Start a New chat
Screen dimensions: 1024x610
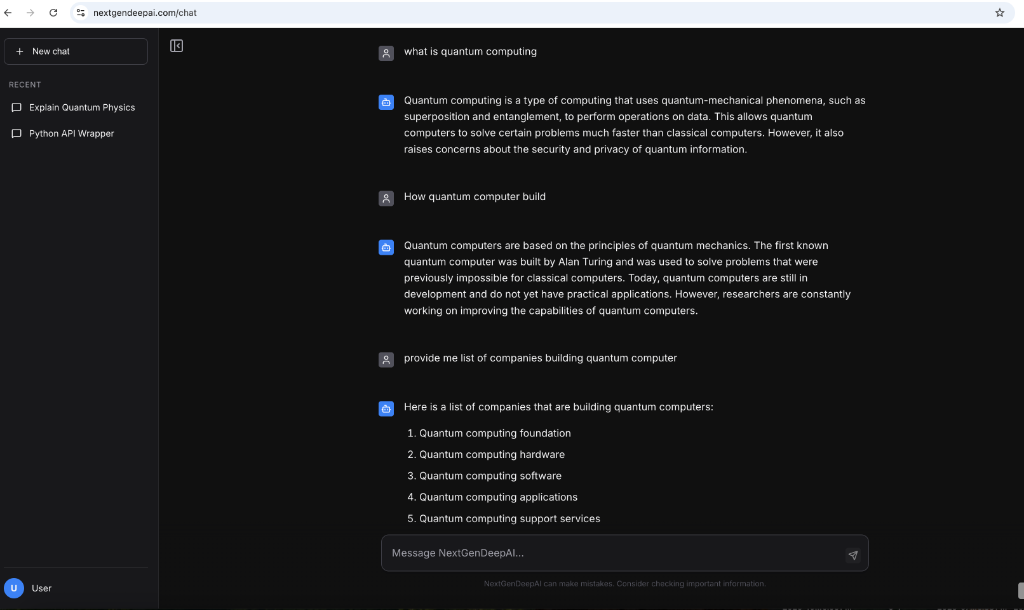[75, 51]
